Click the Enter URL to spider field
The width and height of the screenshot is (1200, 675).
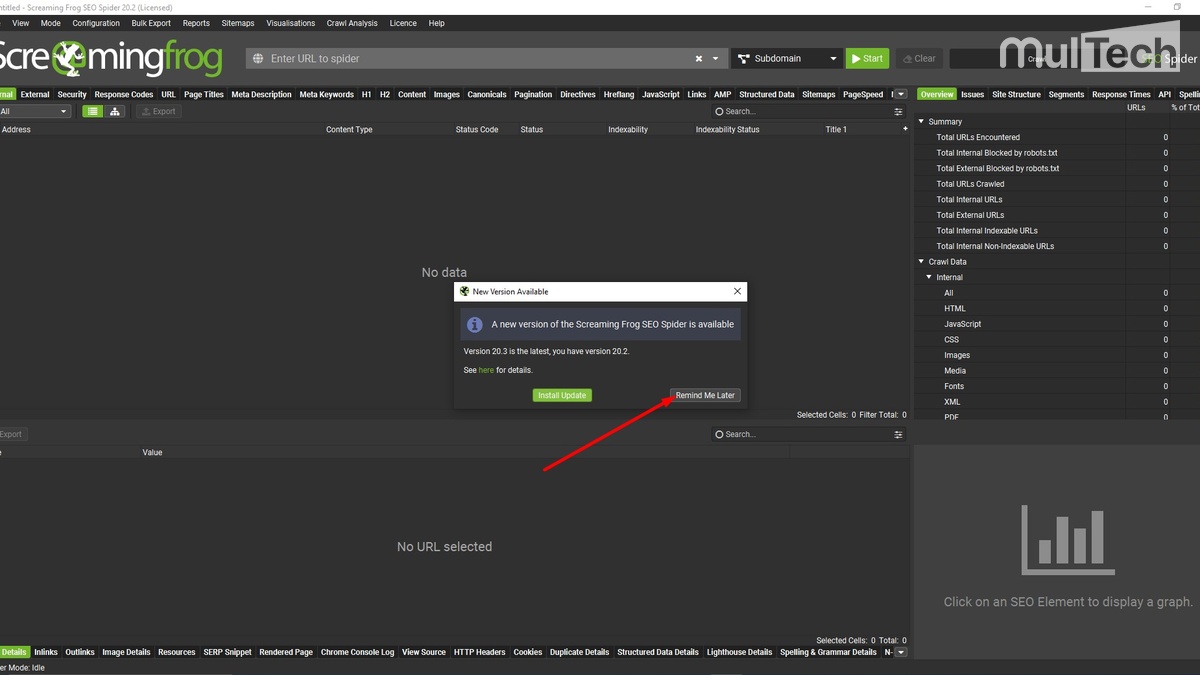pos(470,59)
